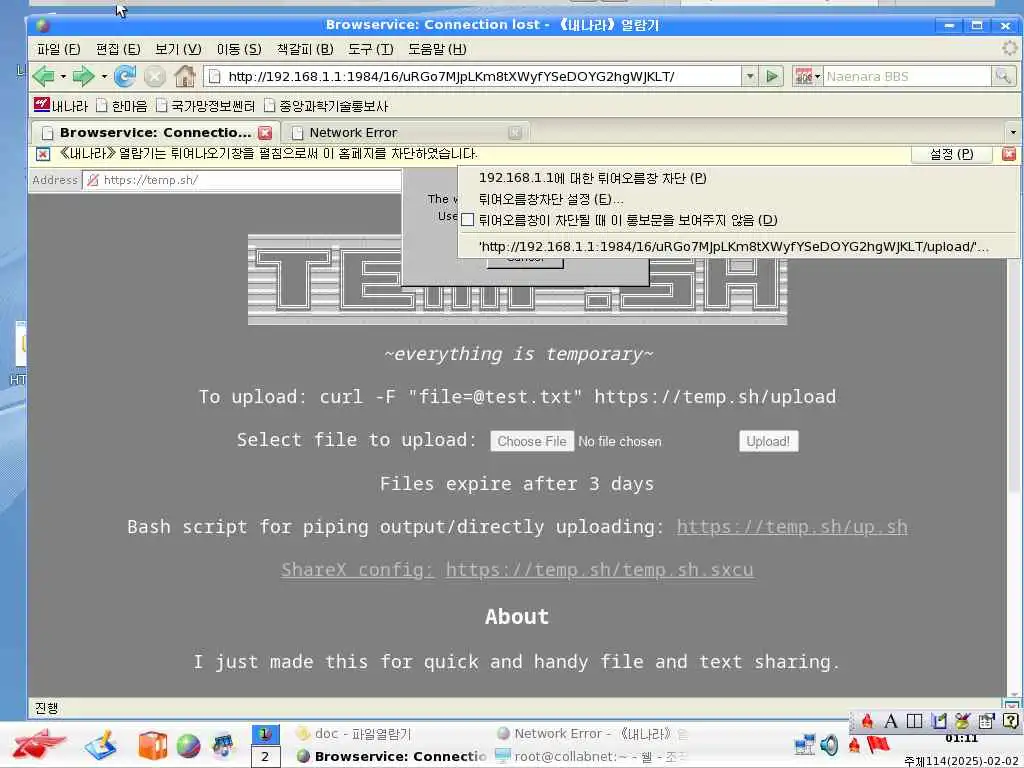Click the small red flame icon in tray toolbar
Screen dimensions: 1024x768
coord(867,721)
